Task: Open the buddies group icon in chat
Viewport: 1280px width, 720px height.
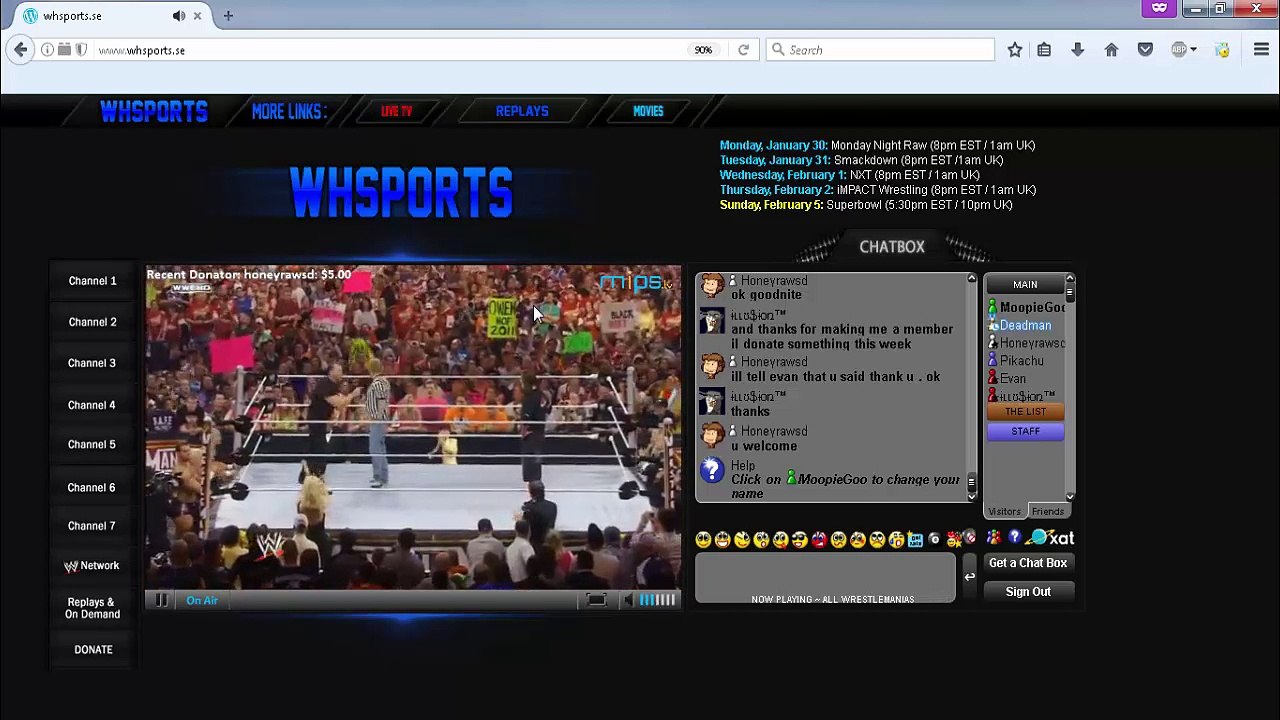Action: [994, 538]
